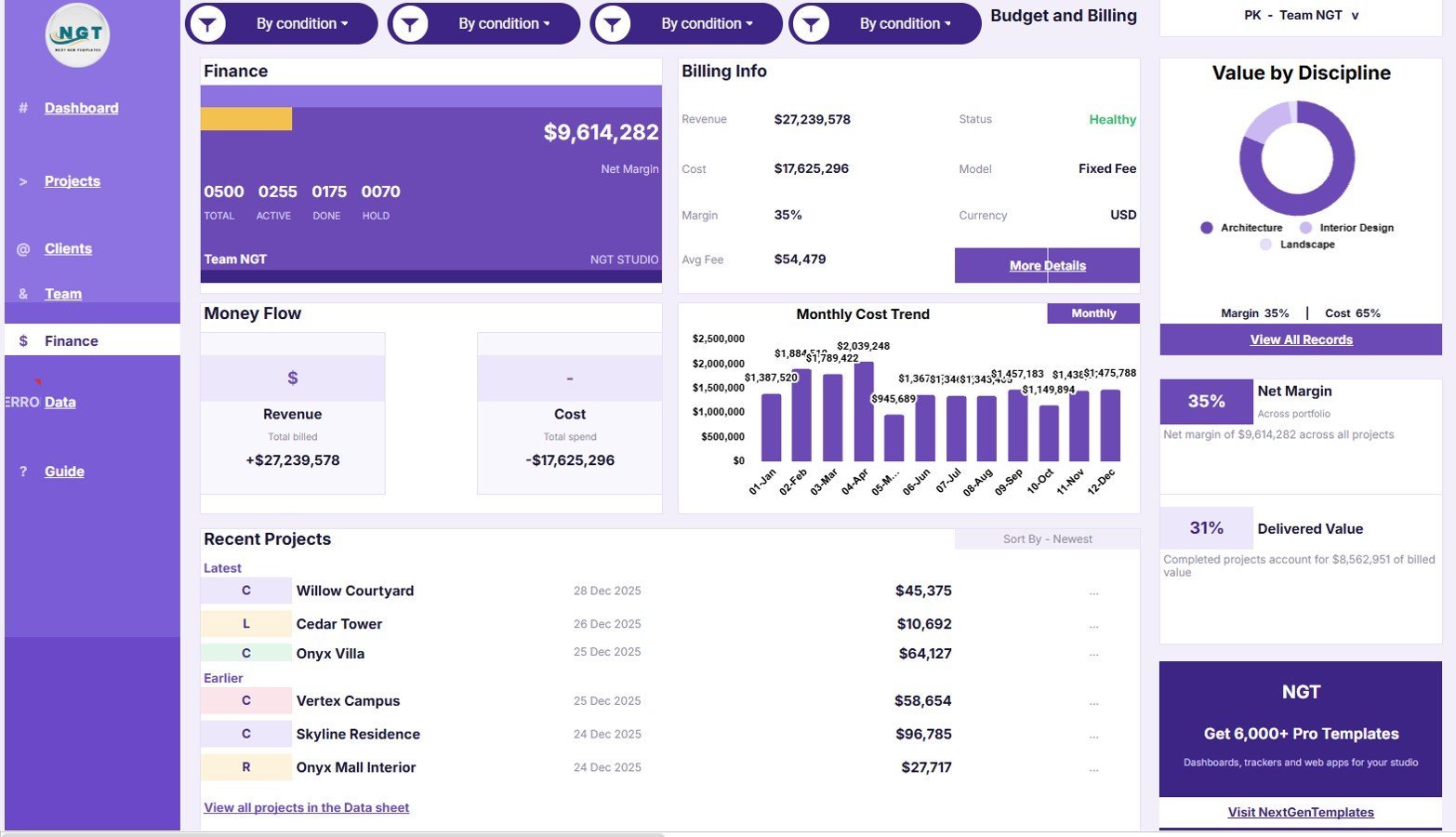Open the more options dots for Onyx Mall Interior
This screenshot has height=837, width=1456.
tap(1094, 769)
